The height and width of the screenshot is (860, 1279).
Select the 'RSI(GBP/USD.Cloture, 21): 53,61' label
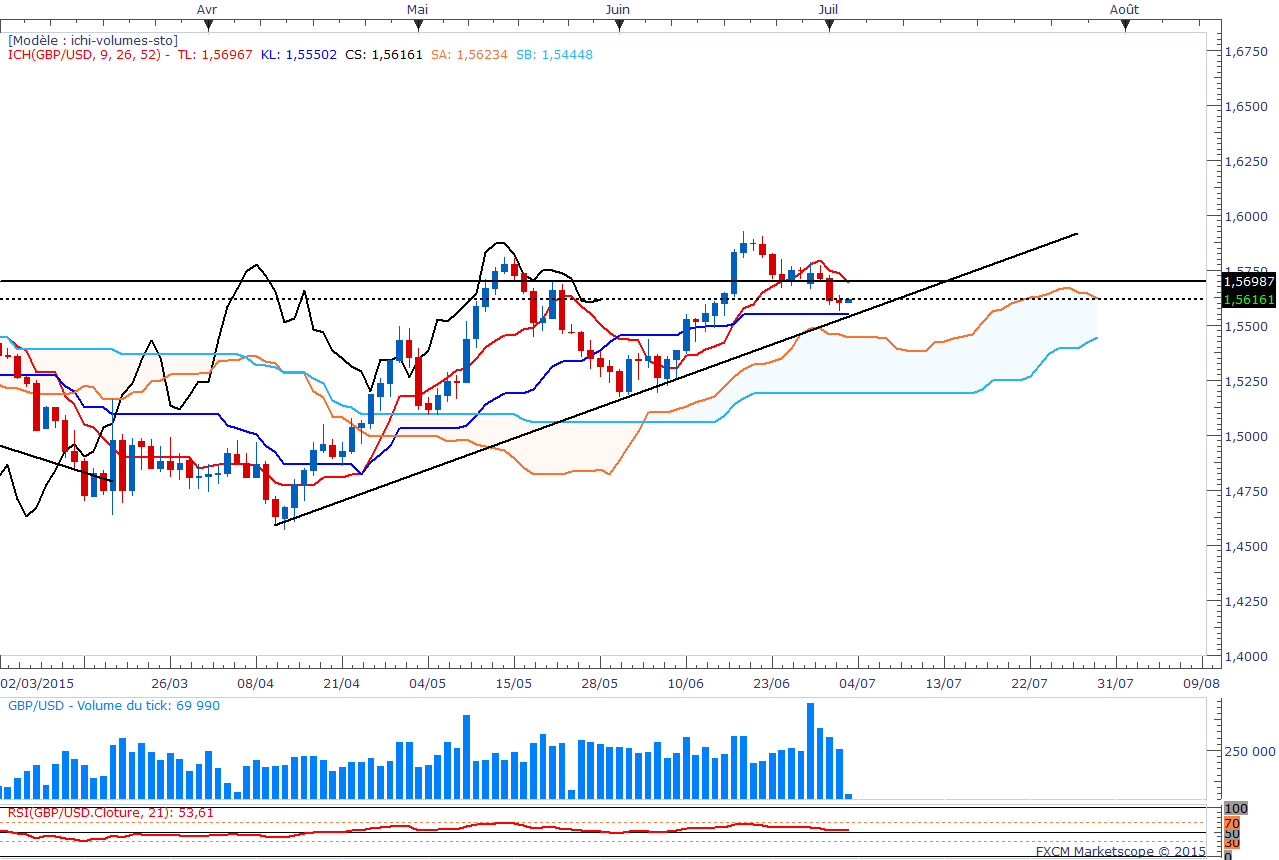pyautogui.click(x=111, y=813)
